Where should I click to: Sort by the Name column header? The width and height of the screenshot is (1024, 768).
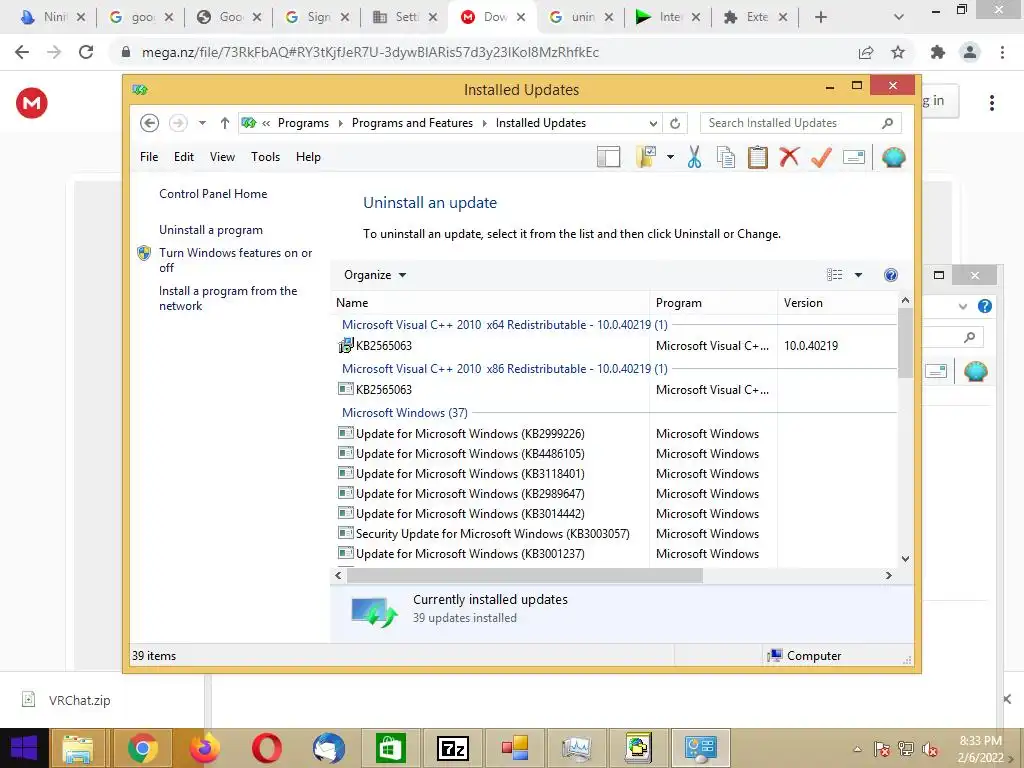(490, 303)
